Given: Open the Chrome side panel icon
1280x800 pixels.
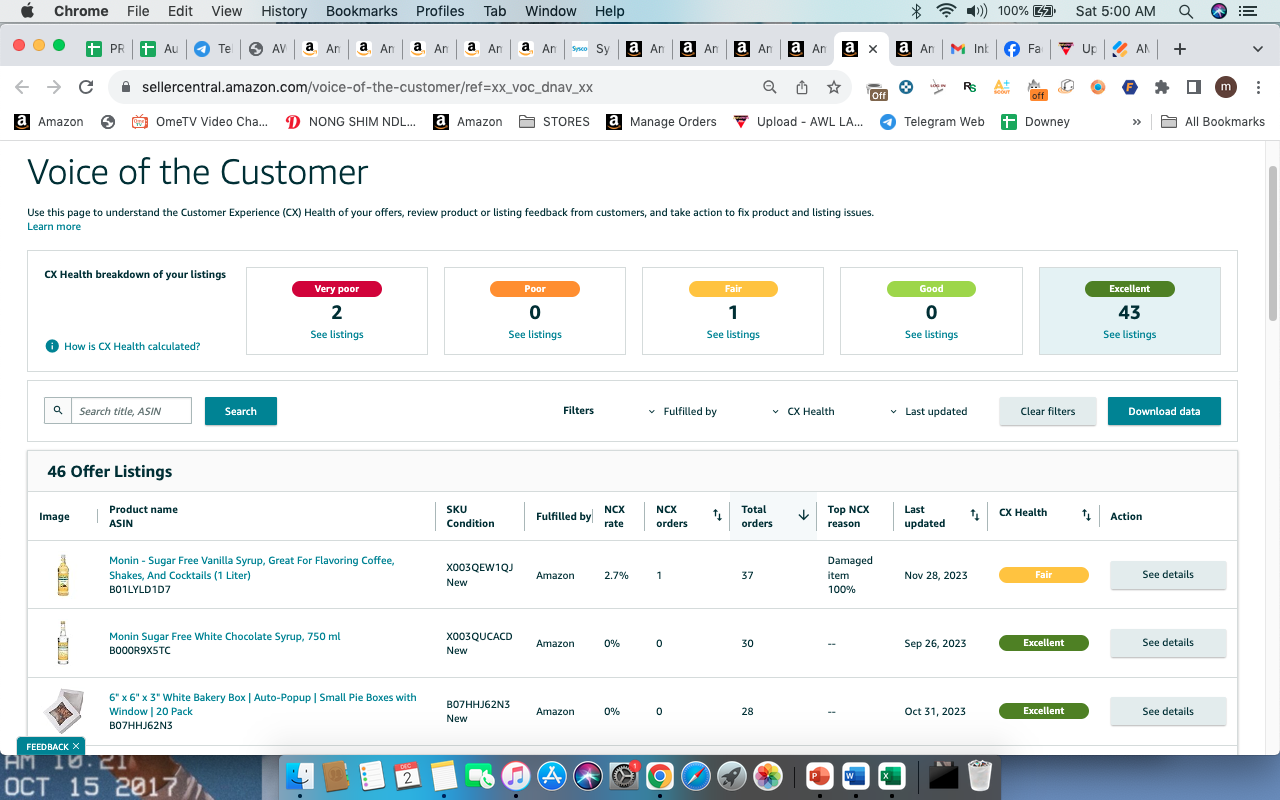Looking at the screenshot, I should [x=1193, y=87].
